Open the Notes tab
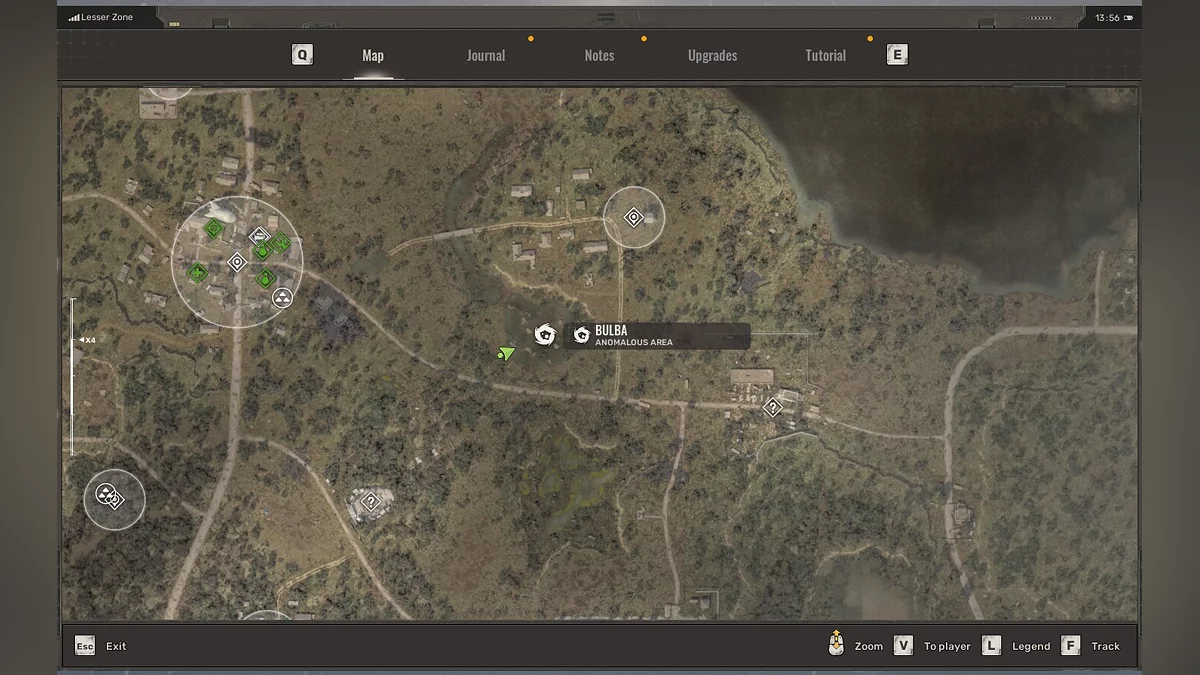 (x=599, y=55)
